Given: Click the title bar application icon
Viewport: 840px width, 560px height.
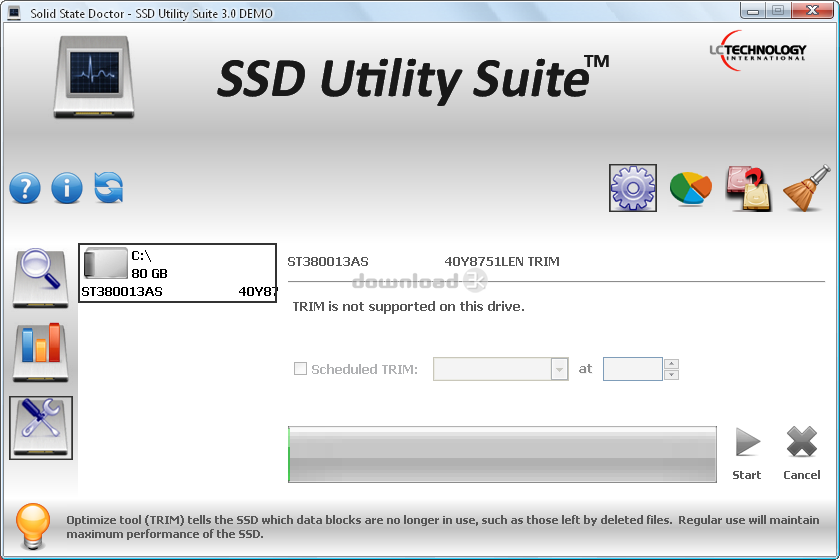Looking at the screenshot, I should pos(14,13).
